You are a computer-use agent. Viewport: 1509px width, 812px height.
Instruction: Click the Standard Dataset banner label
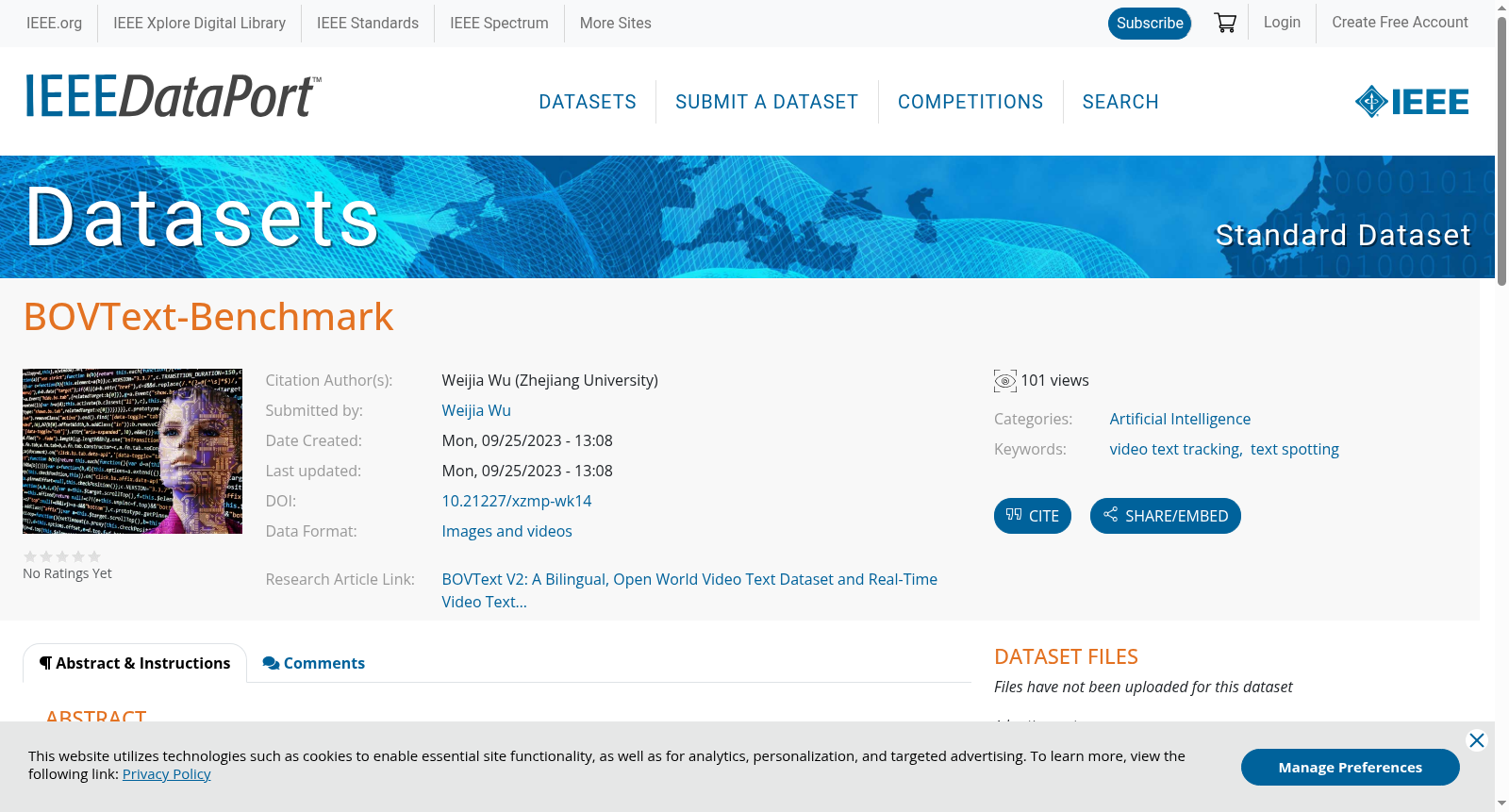[x=1343, y=235]
